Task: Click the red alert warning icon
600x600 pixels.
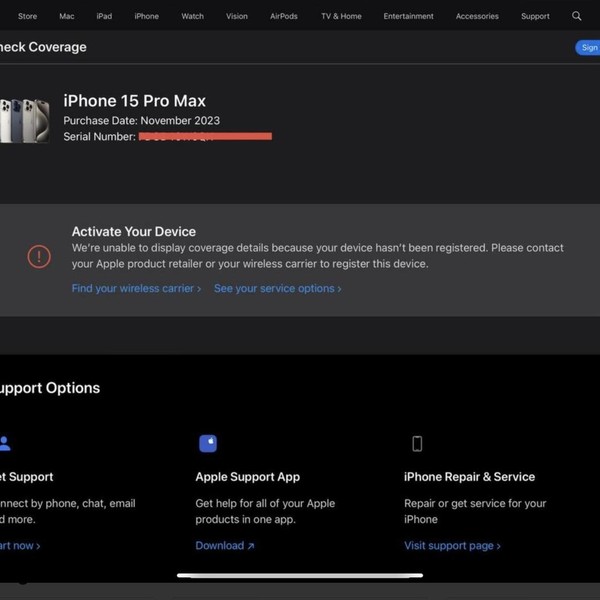Action: [x=39, y=257]
